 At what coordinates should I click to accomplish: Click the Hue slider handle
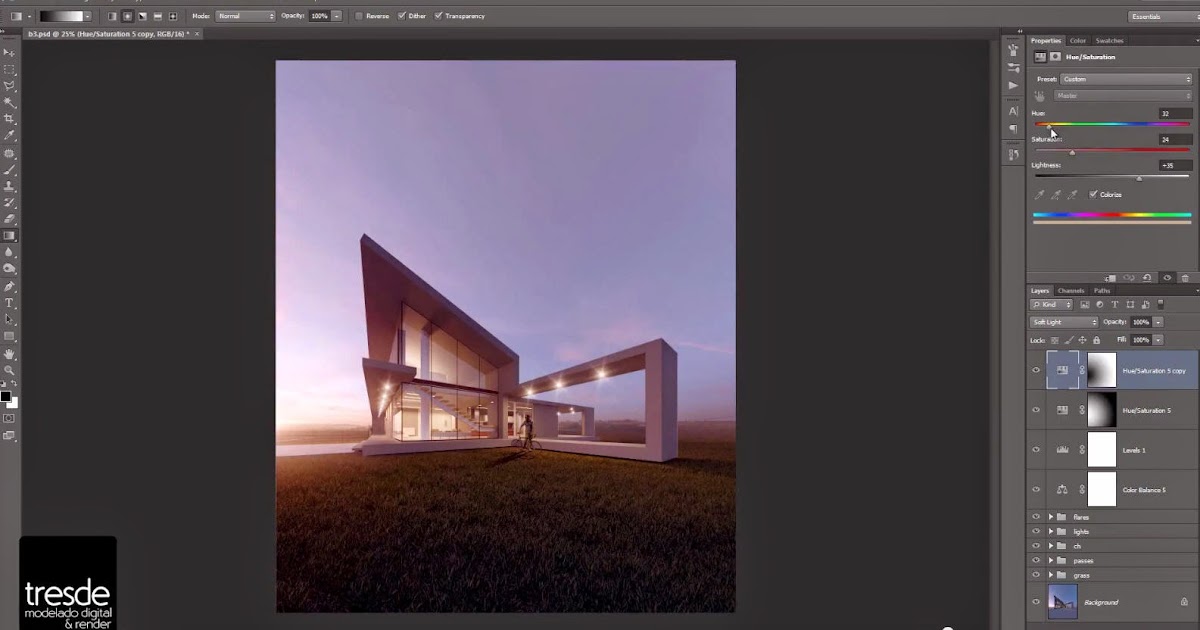(x=1050, y=127)
